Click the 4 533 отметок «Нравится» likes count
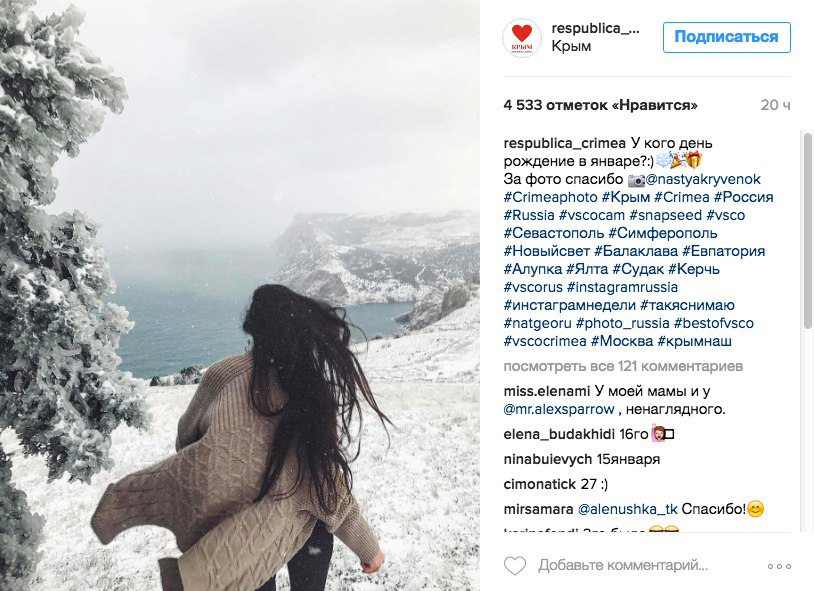The width and height of the screenshot is (814, 591). coord(600,105)
